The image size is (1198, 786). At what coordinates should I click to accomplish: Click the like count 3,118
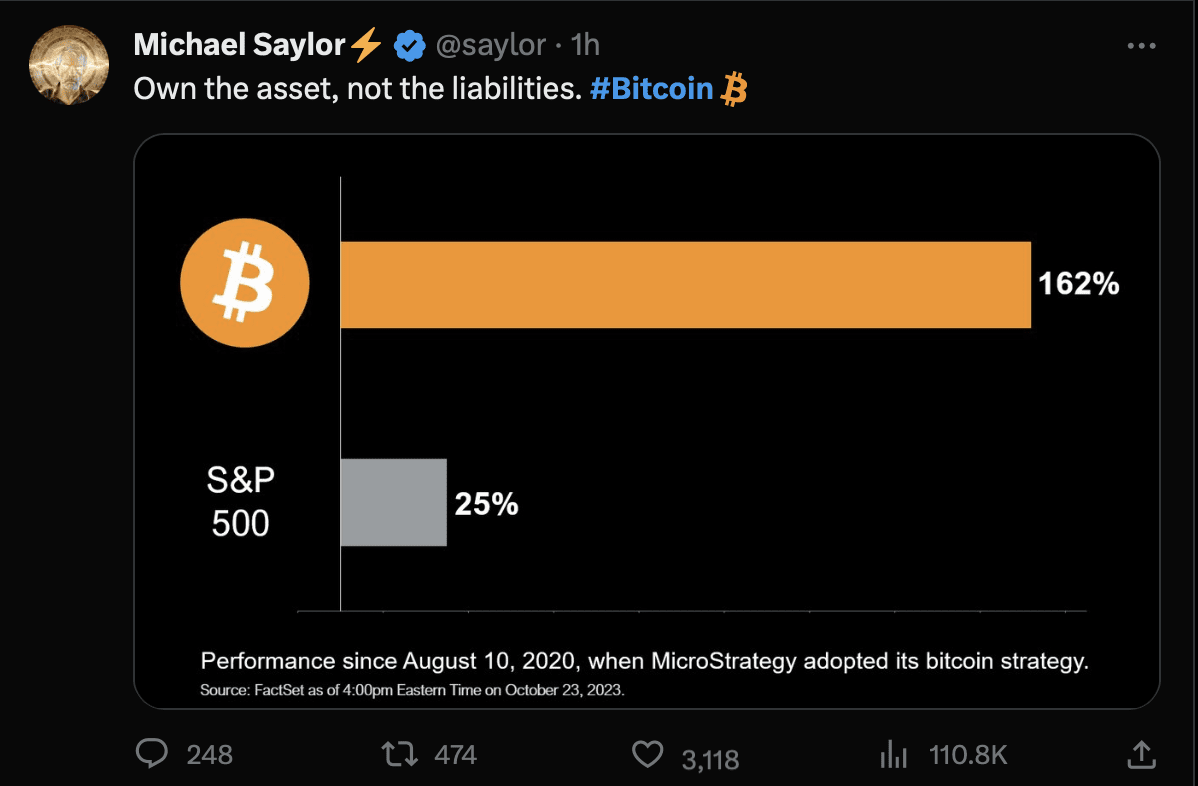pyautogui.click(x=711, y=757)
